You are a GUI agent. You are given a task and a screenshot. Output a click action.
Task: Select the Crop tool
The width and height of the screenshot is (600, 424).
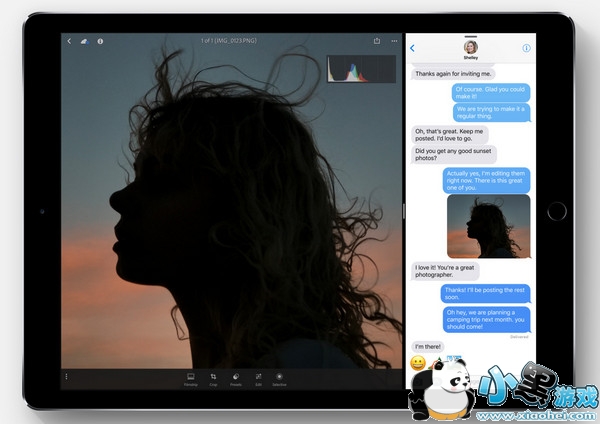[x=213, y=380]
